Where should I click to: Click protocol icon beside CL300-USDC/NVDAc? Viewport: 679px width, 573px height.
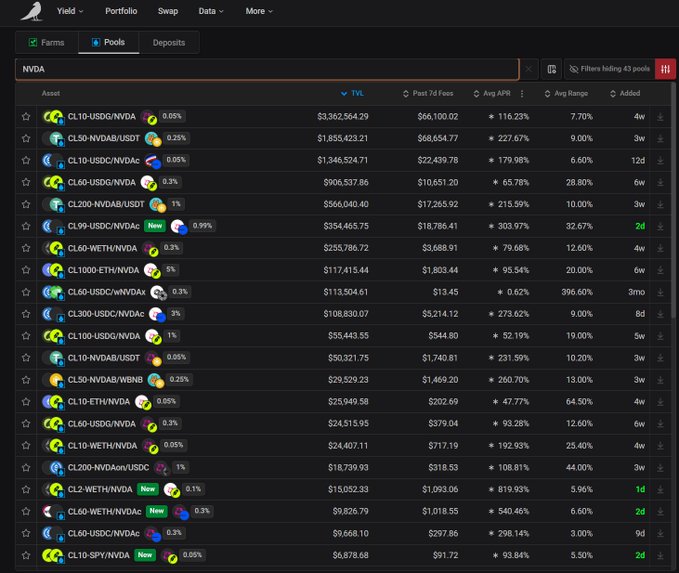coord(157,314)
